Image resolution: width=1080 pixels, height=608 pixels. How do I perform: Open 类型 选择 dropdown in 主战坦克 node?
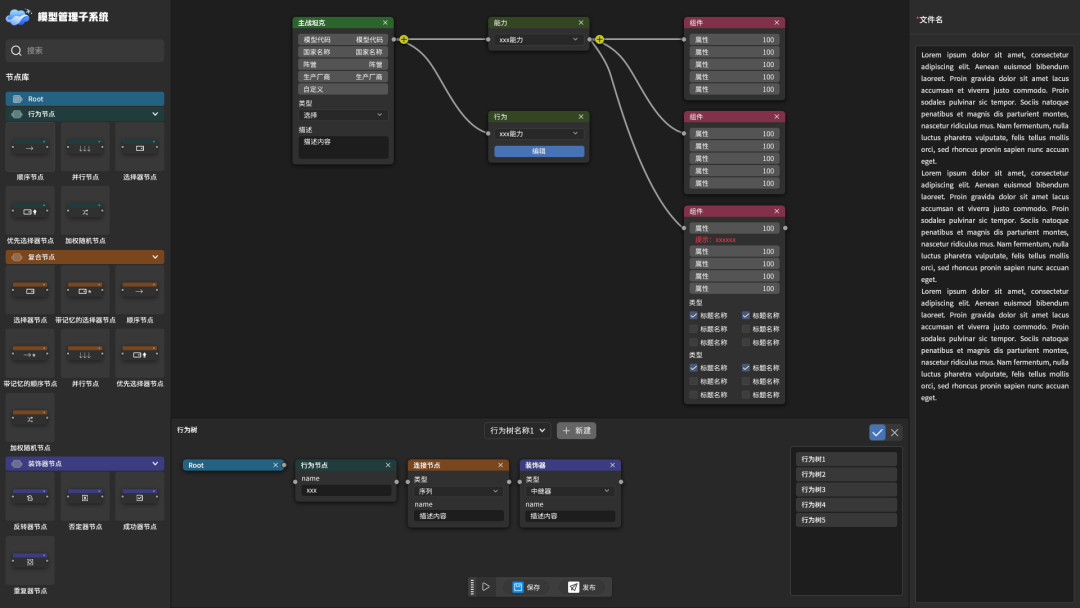(x=343, y=115)
